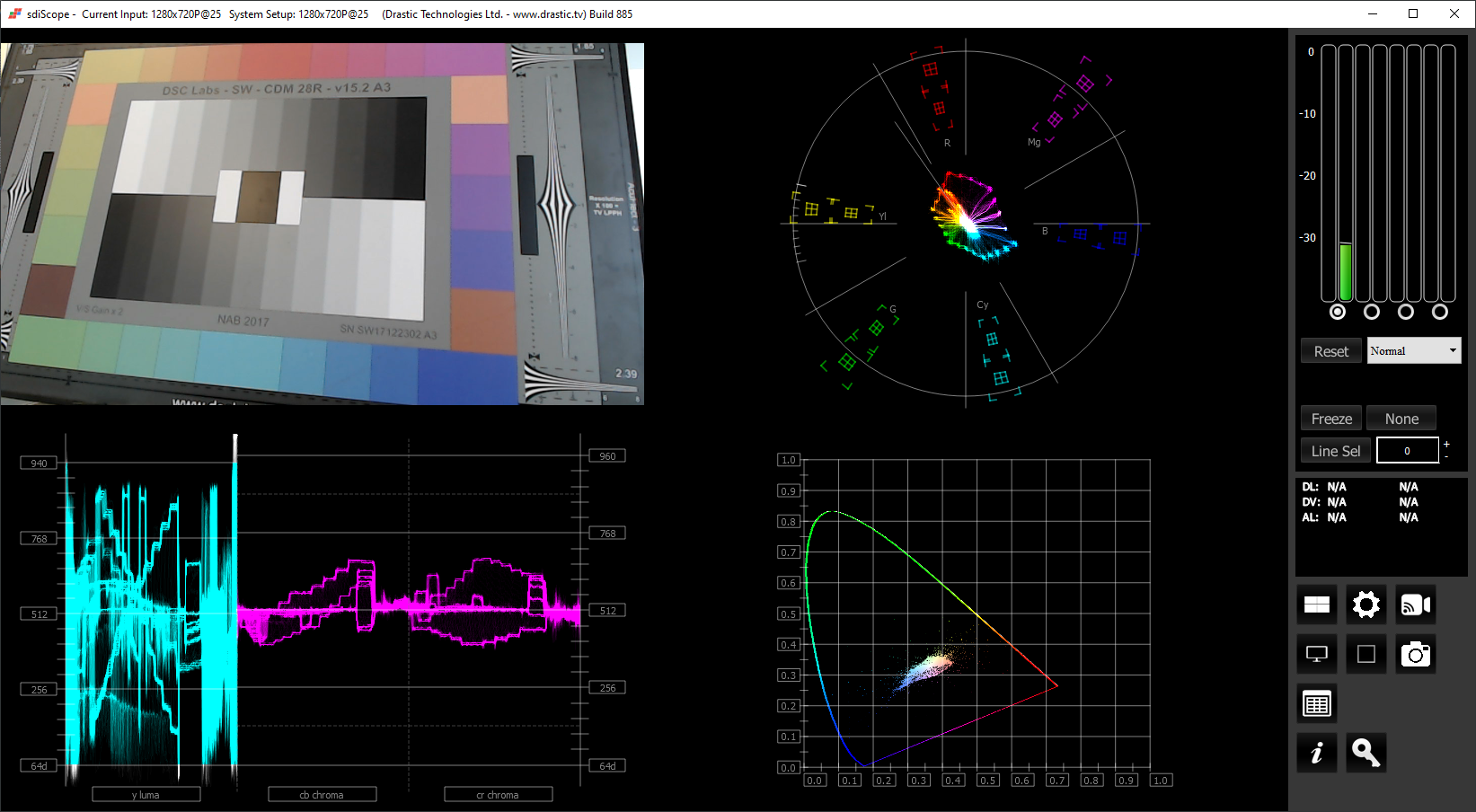This screenshot has height=812, width=1476.
Task: Open the settings gear
Action: (1366, 605)
